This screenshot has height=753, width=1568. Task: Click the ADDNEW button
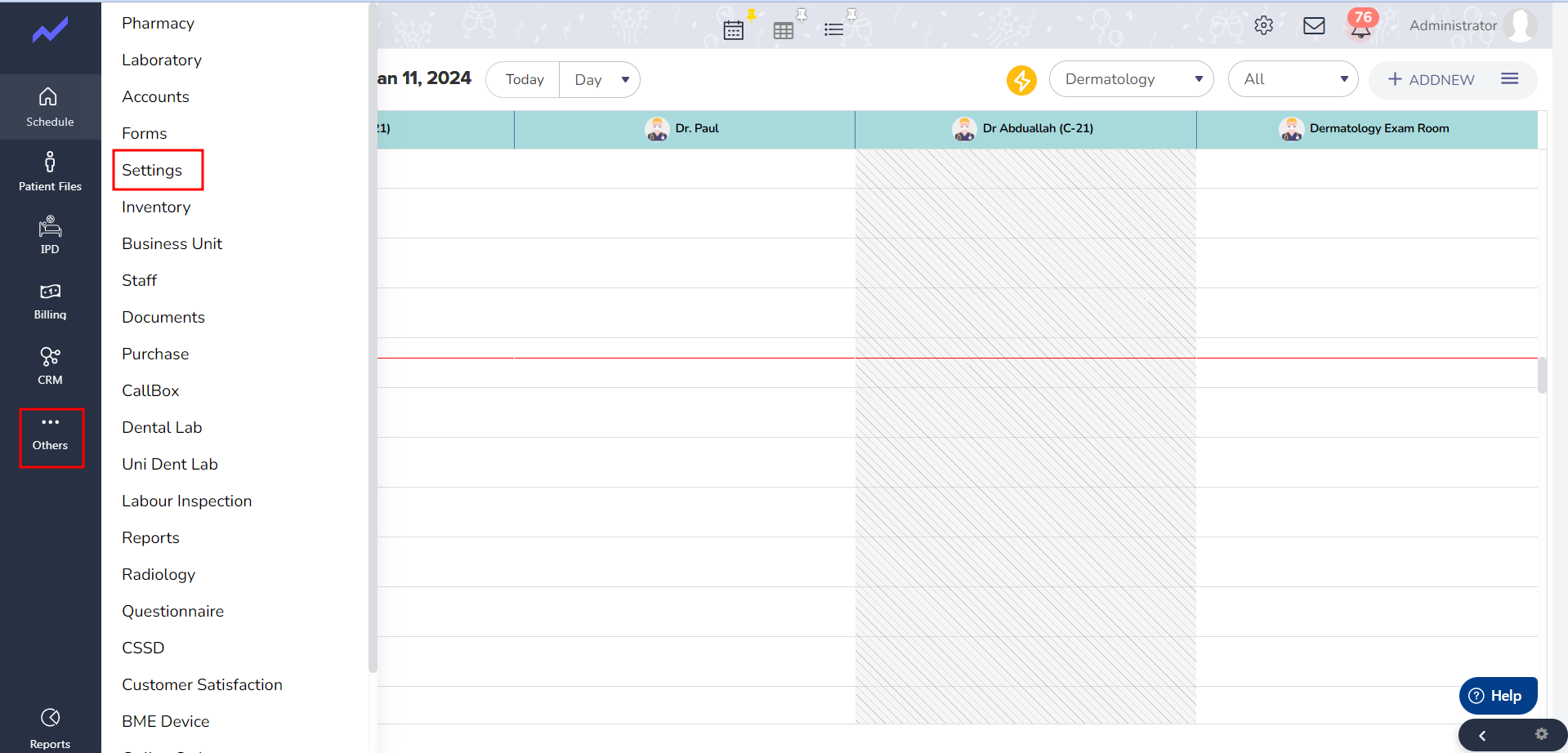click(1432, 79)
